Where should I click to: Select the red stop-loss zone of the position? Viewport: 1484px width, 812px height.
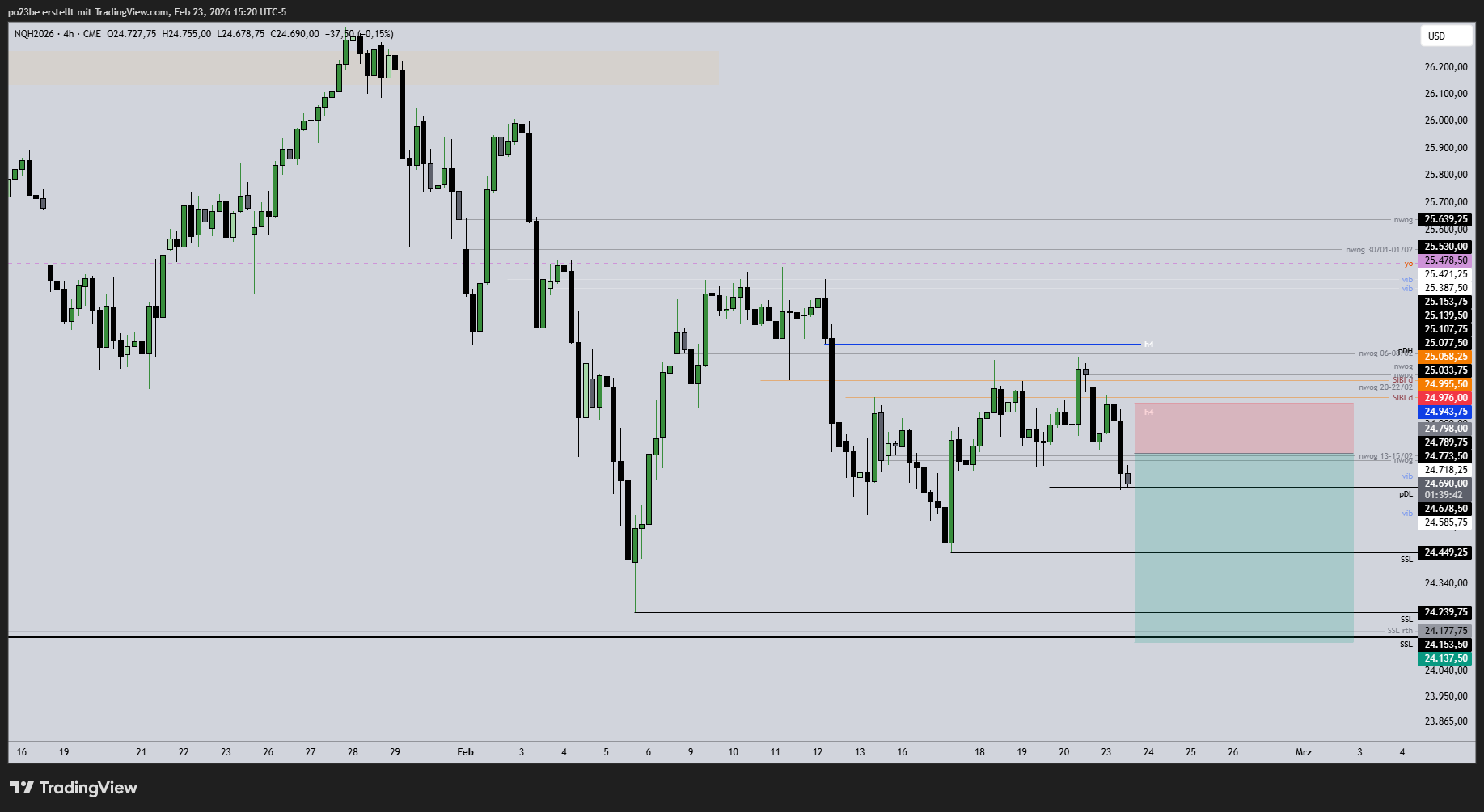click(x=1243, y=428)
